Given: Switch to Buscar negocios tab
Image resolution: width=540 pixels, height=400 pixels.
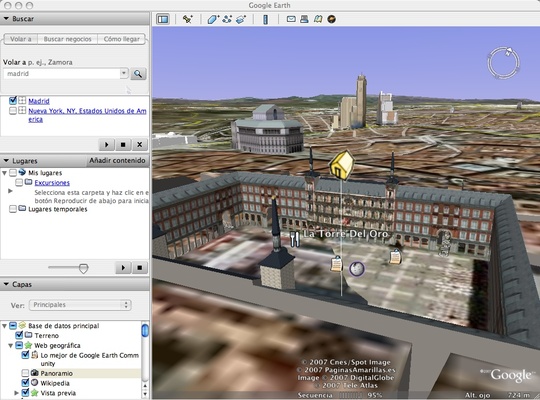Looking at the screenshot, I should pyautogui.click(x=68, y=39).
